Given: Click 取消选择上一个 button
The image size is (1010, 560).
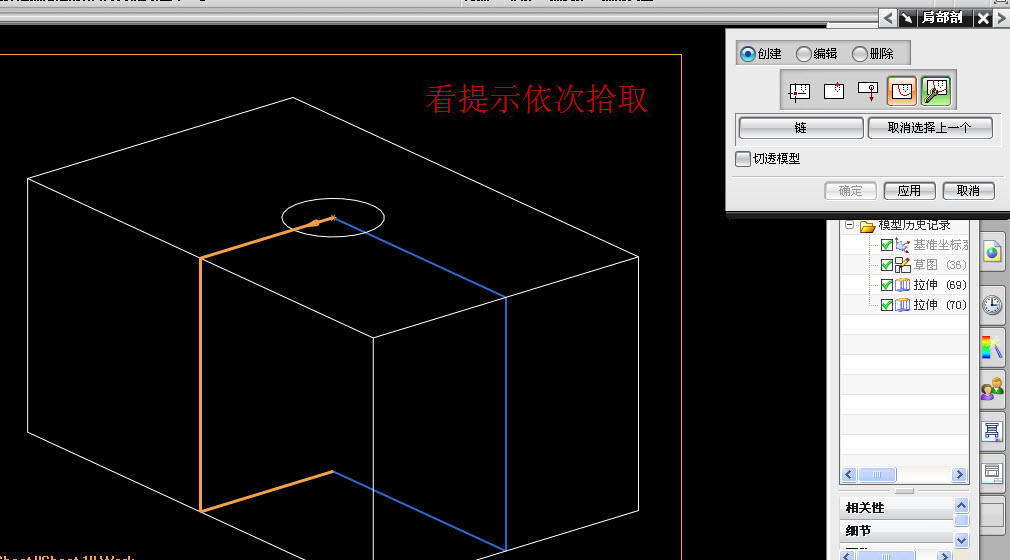Looking at the screenshot, I should click(x=930, y=128).
